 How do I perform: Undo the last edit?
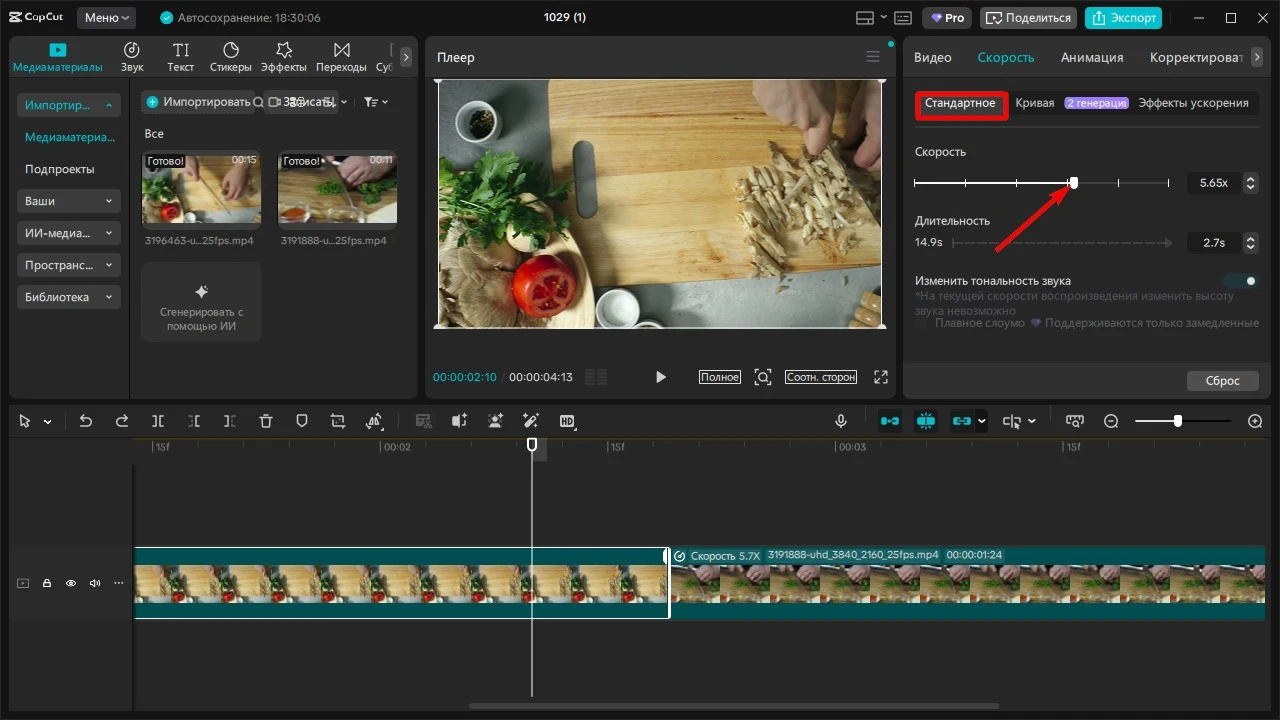86,421
